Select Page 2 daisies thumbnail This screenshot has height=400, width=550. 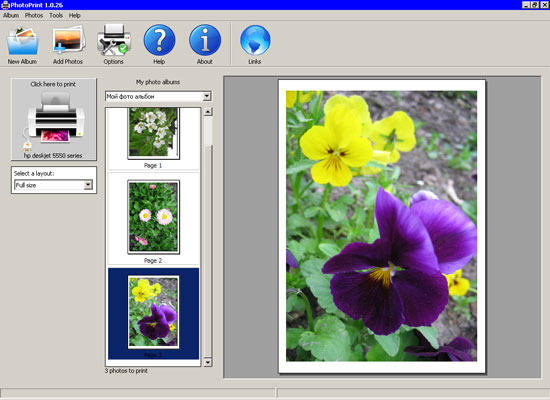(x=153, y=217)
